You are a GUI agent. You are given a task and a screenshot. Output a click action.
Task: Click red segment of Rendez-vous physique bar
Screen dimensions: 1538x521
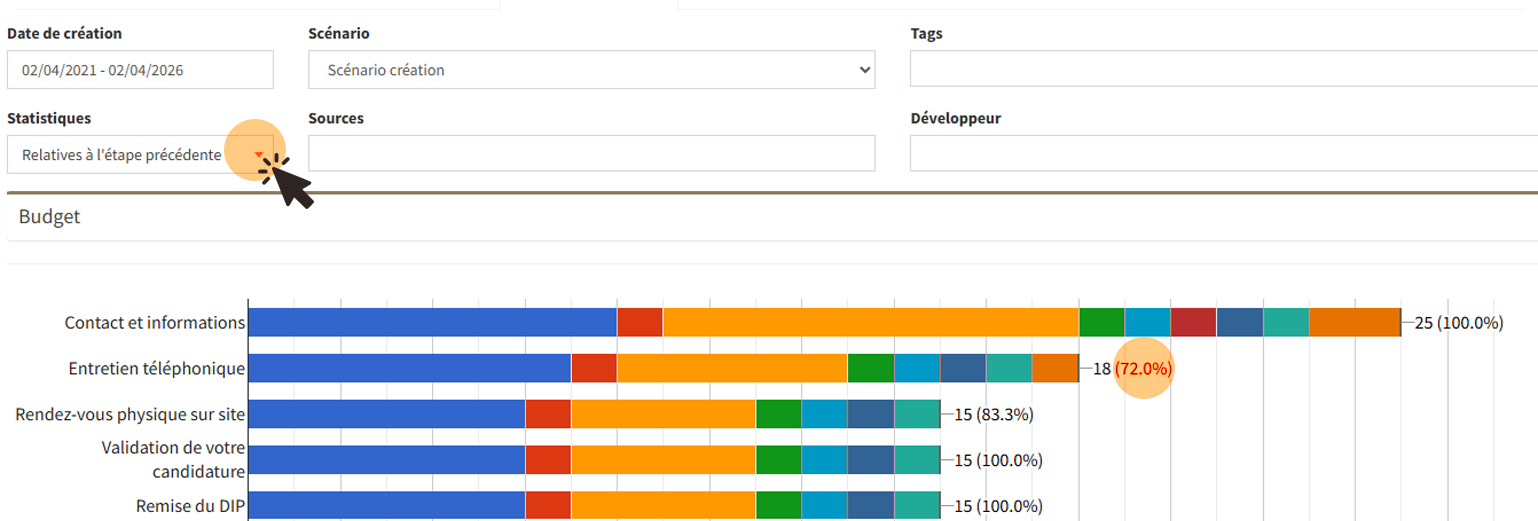click(x=548, y=414)
